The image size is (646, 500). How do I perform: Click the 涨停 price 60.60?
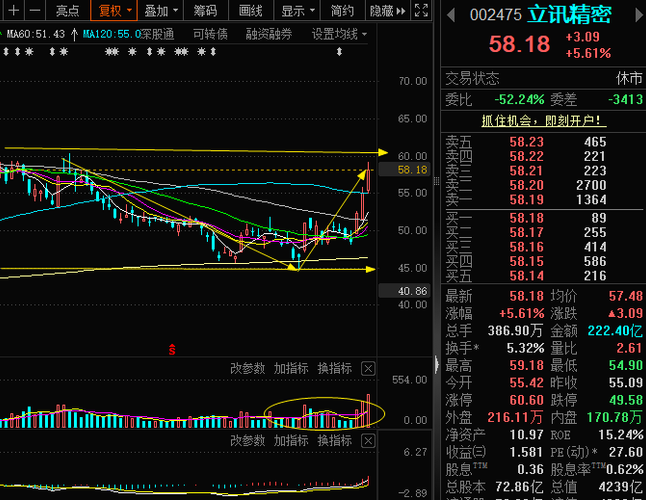[527, 400]
